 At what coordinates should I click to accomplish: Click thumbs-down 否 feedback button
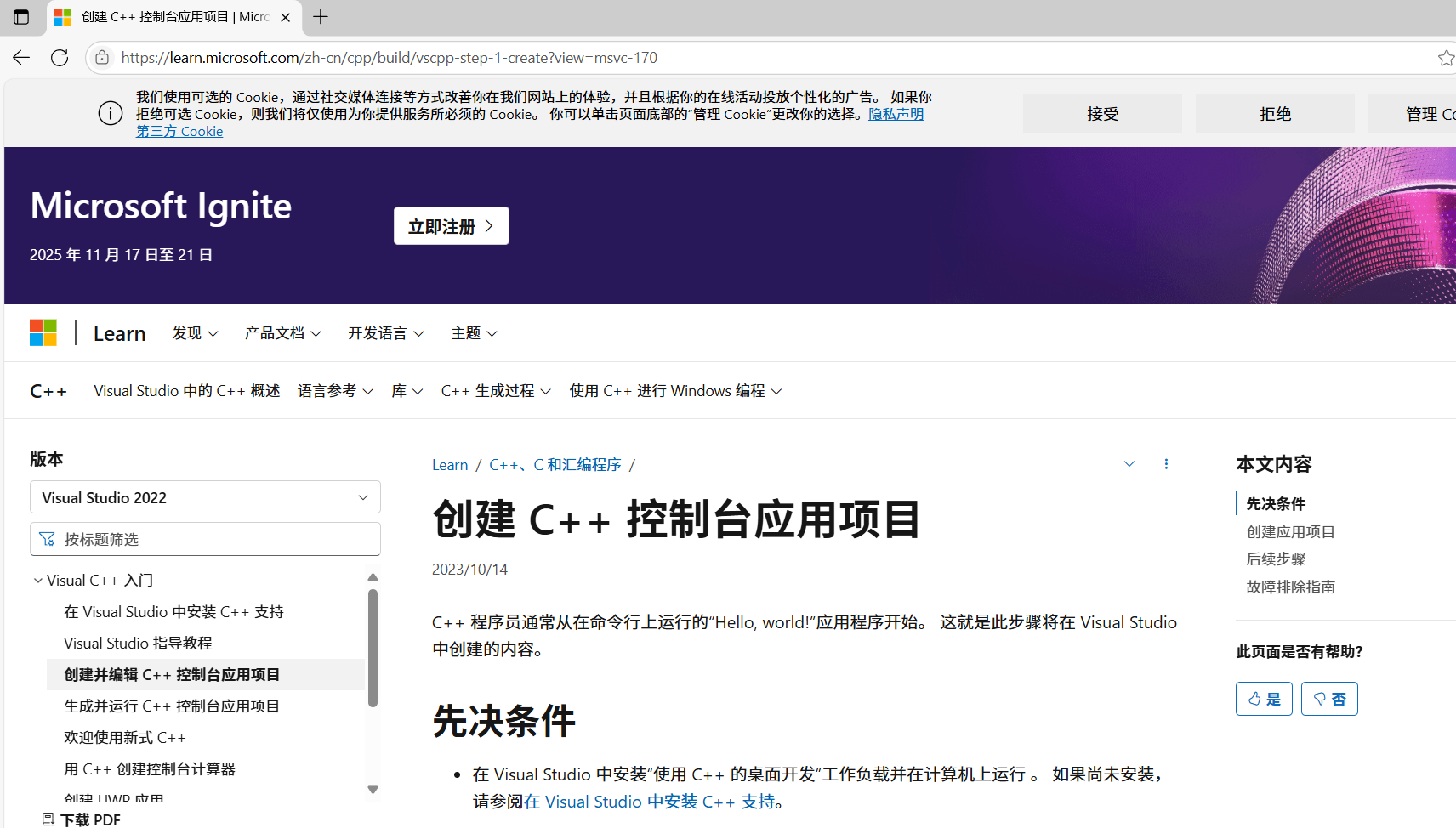1329,699
